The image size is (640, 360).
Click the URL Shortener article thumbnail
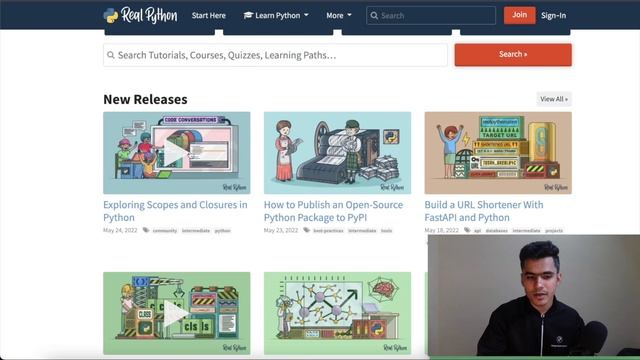pos(498,153)
